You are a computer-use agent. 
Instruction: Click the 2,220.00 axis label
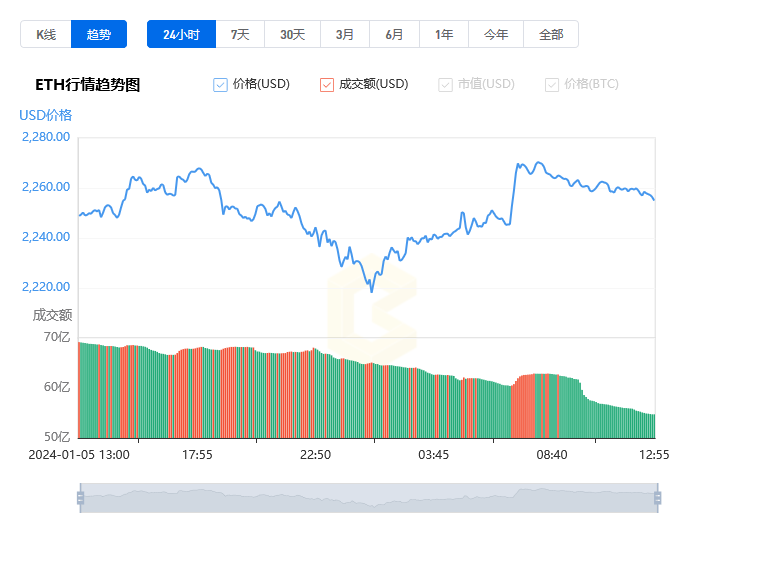click(x=46, y=287)
